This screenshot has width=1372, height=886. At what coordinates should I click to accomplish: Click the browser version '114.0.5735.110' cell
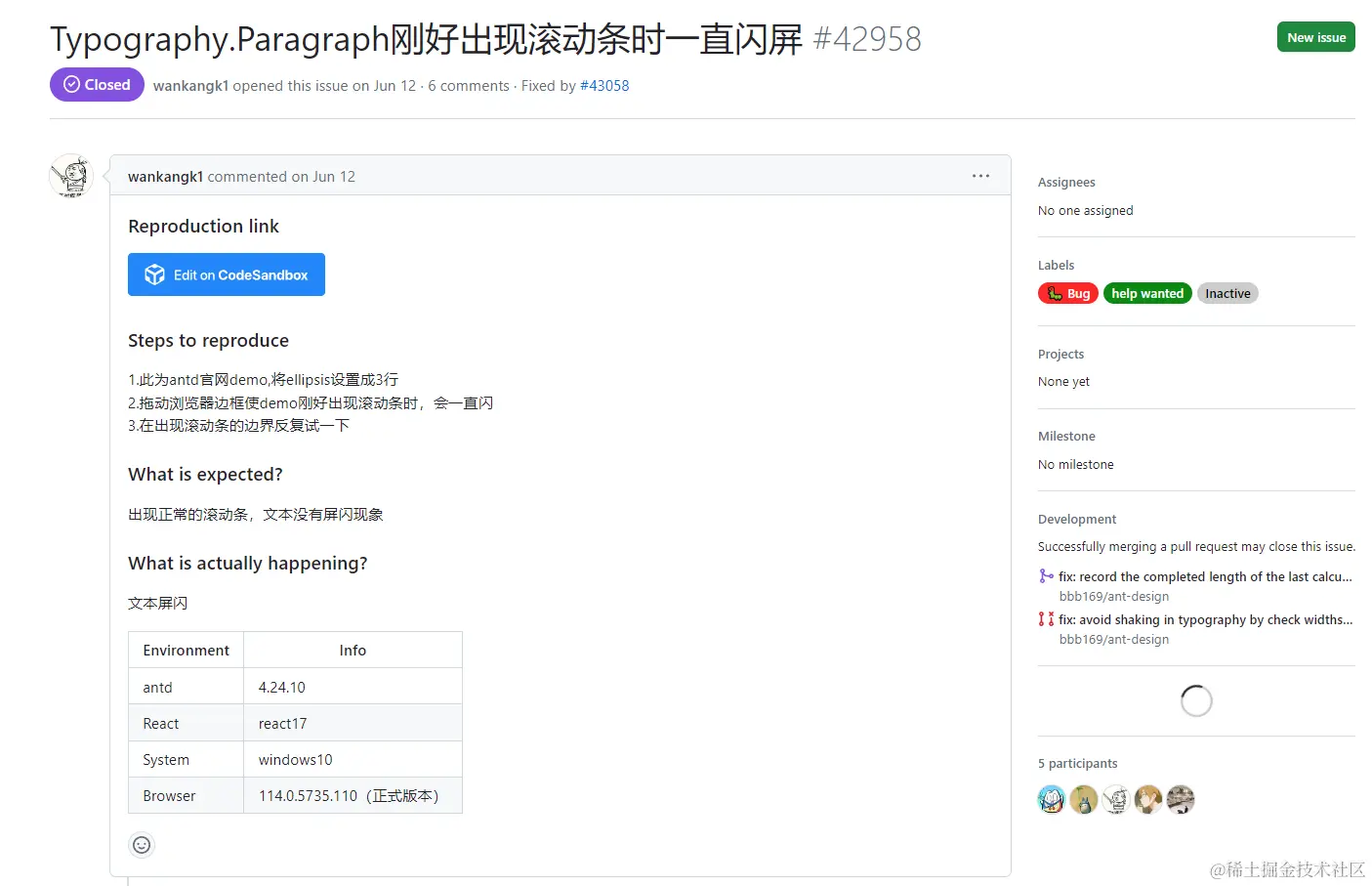pos(353,795)
